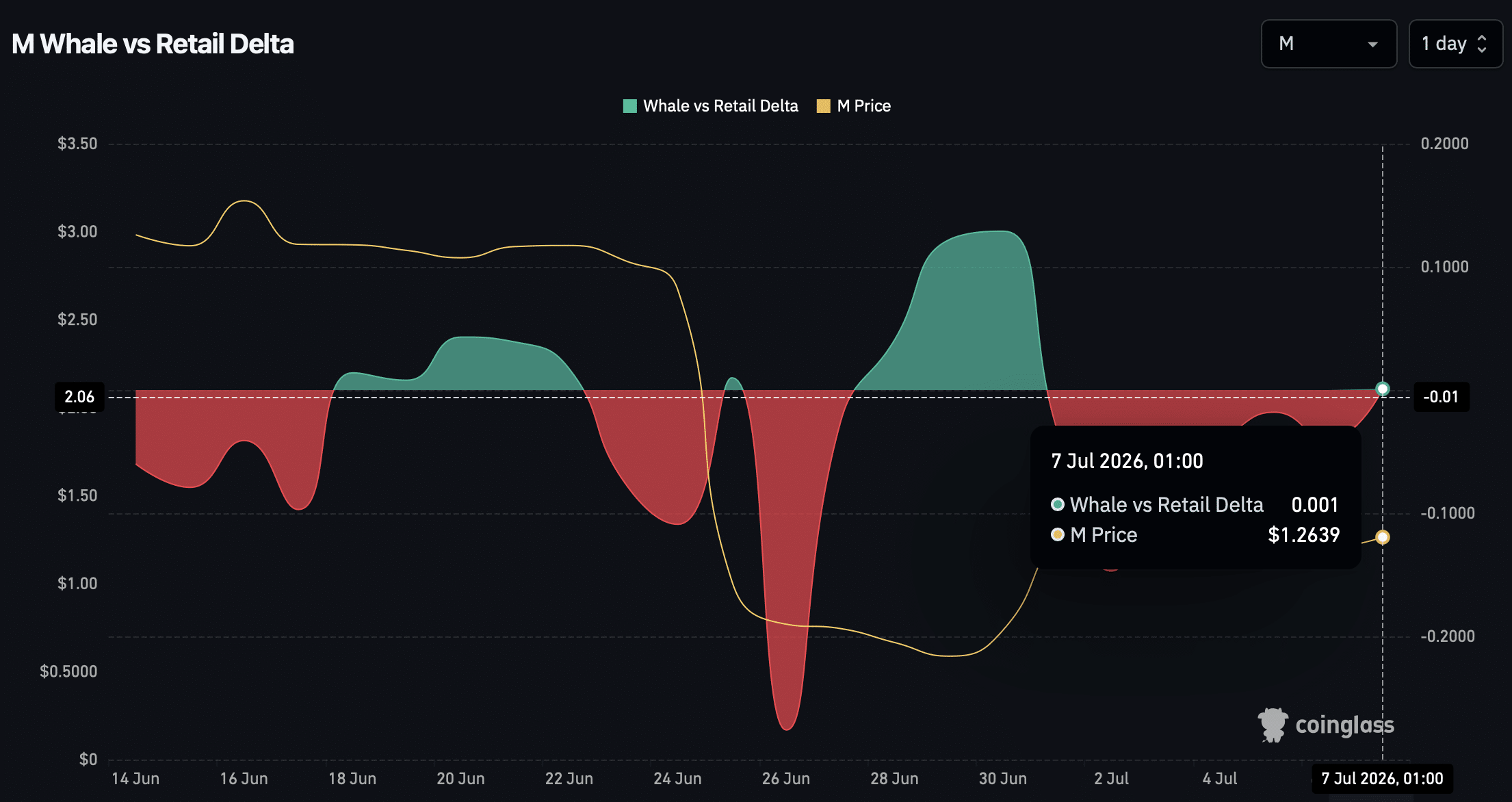Click the green Whale vs Retail Delta swatch
Screen dimensions: 1512x802
(630, 106)
